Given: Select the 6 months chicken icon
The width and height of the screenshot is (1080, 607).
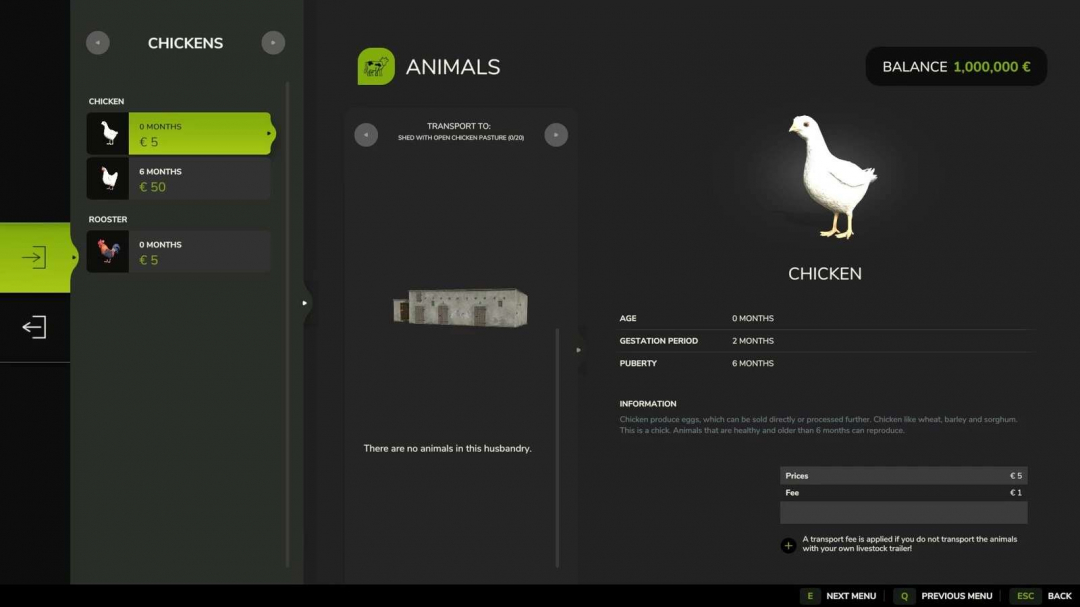Looking at the screenshot, I should (x=107, y=178).
